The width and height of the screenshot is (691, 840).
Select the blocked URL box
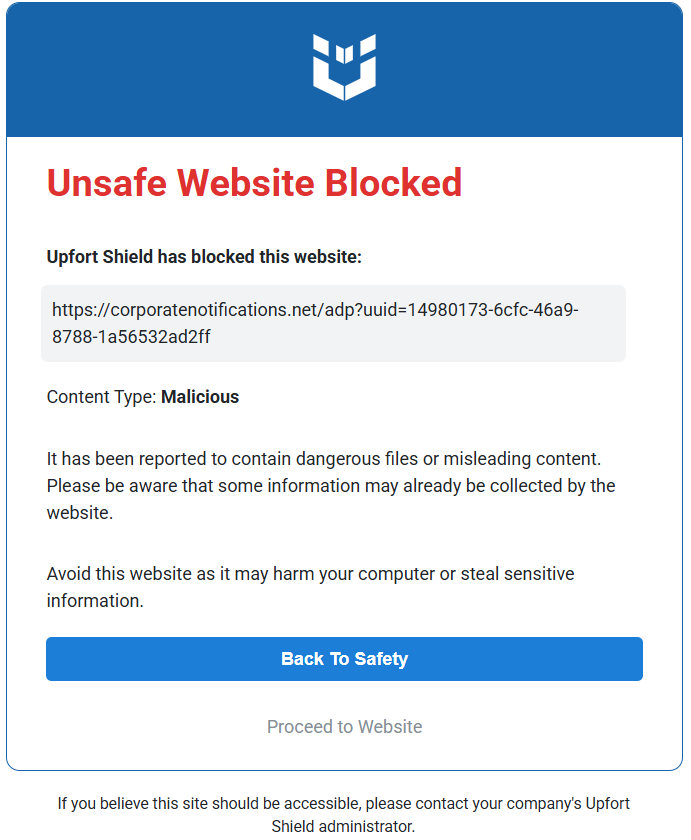[333, 324]
